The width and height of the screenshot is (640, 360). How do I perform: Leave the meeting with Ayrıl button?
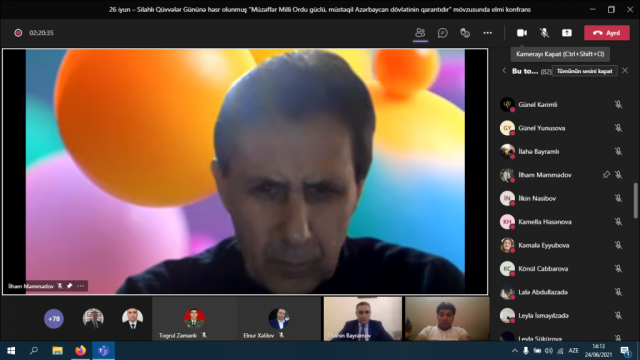point(607,33)
